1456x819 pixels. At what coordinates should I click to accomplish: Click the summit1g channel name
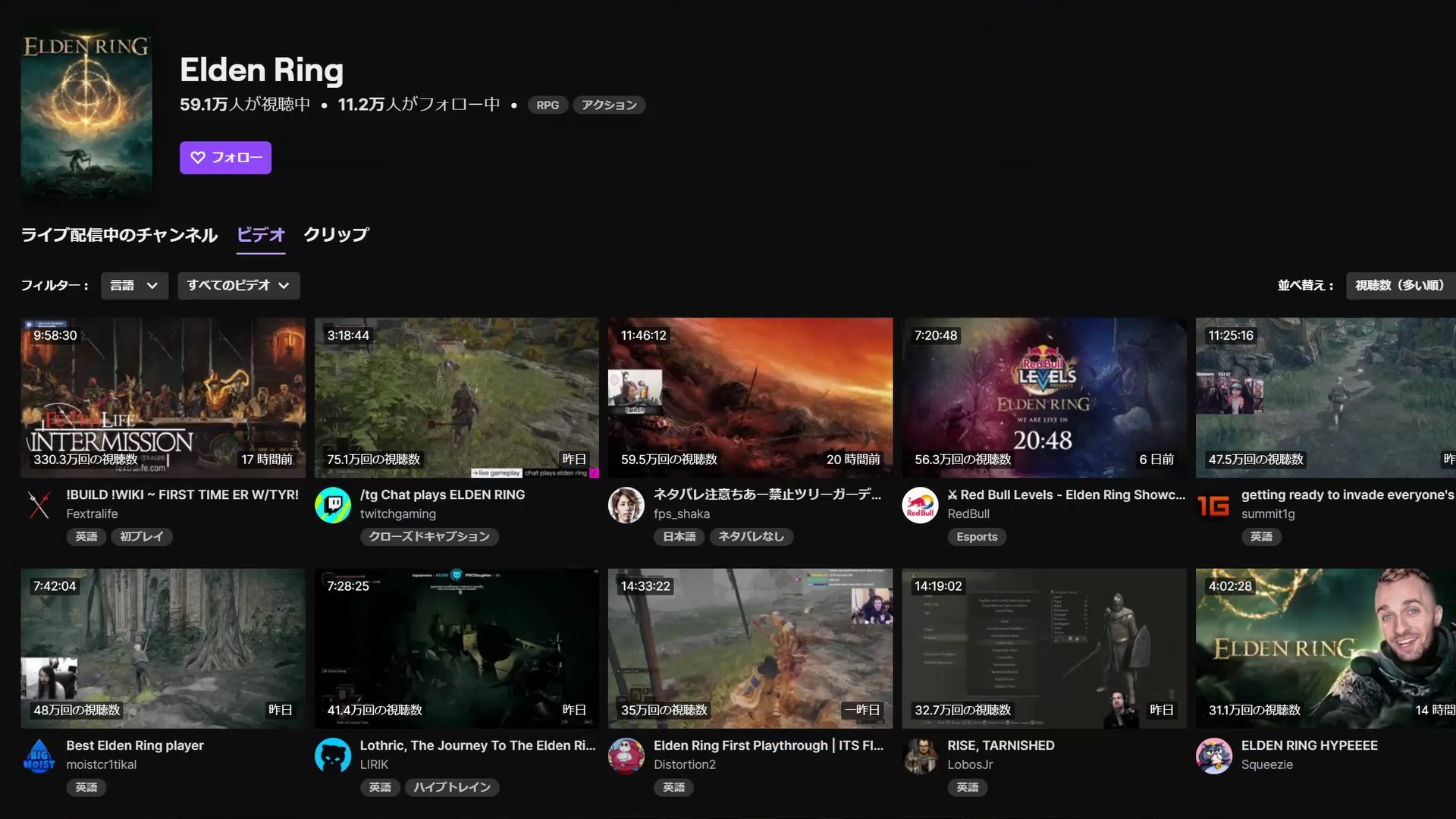[1268, 513]
